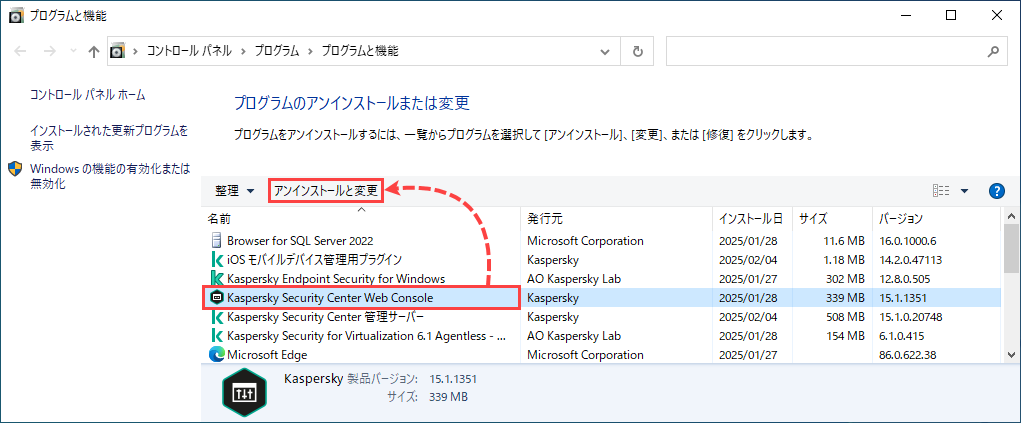The image size is (1021, 423).
Task: Click the scrollbar thumb of program list
Action: [1011, 249]
